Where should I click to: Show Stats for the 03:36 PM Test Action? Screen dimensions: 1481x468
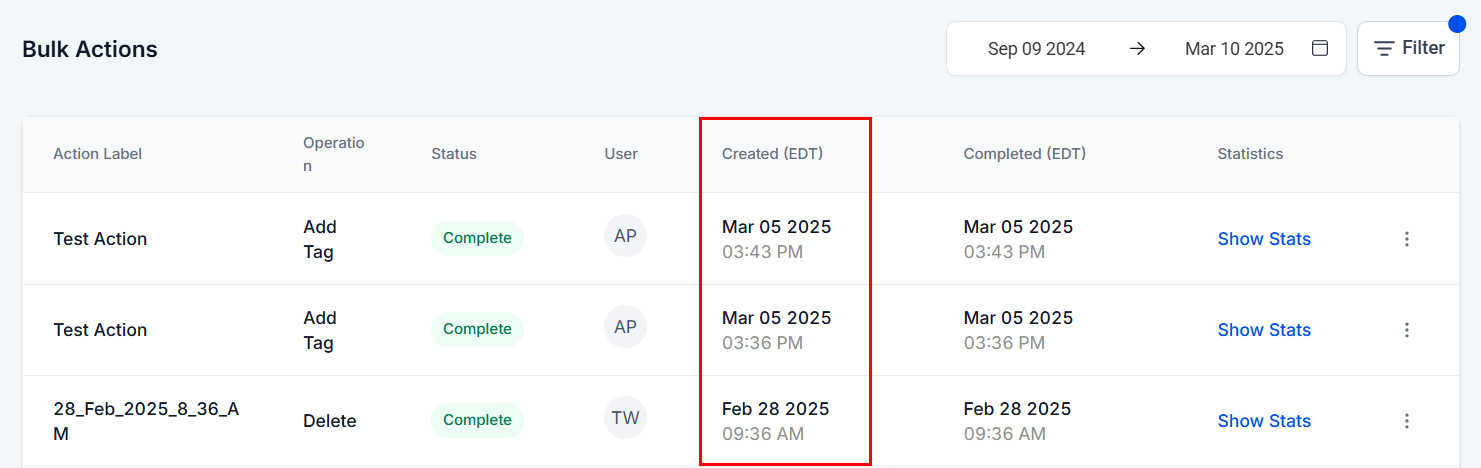click(1264, 330)
